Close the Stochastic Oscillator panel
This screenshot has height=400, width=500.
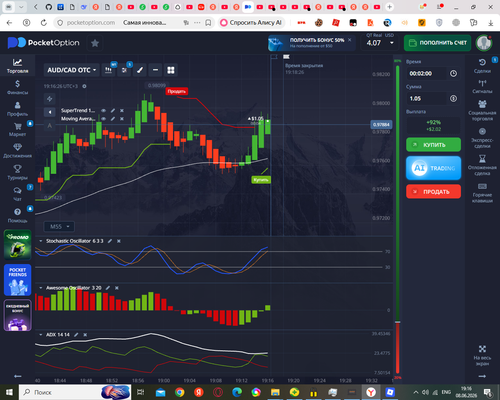(119, 241)
